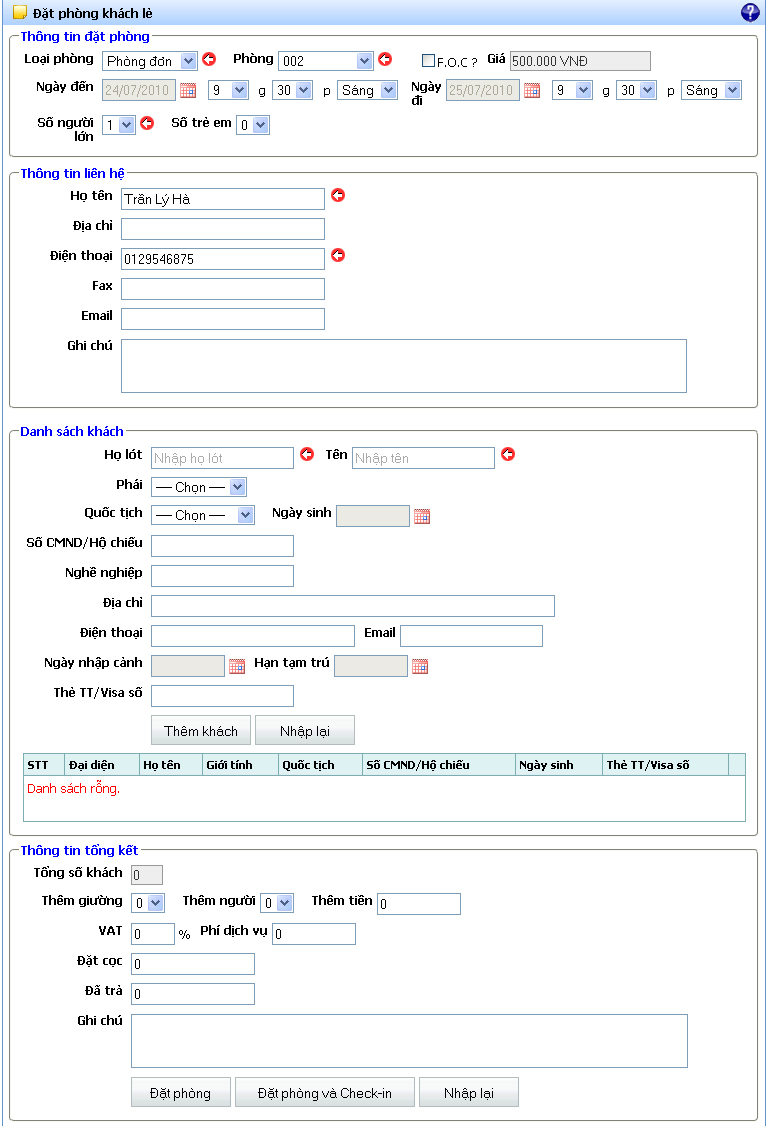768x1126 pixels.
Task: Open calendar picker for Ngày đi
Action: tap(532, 90)
